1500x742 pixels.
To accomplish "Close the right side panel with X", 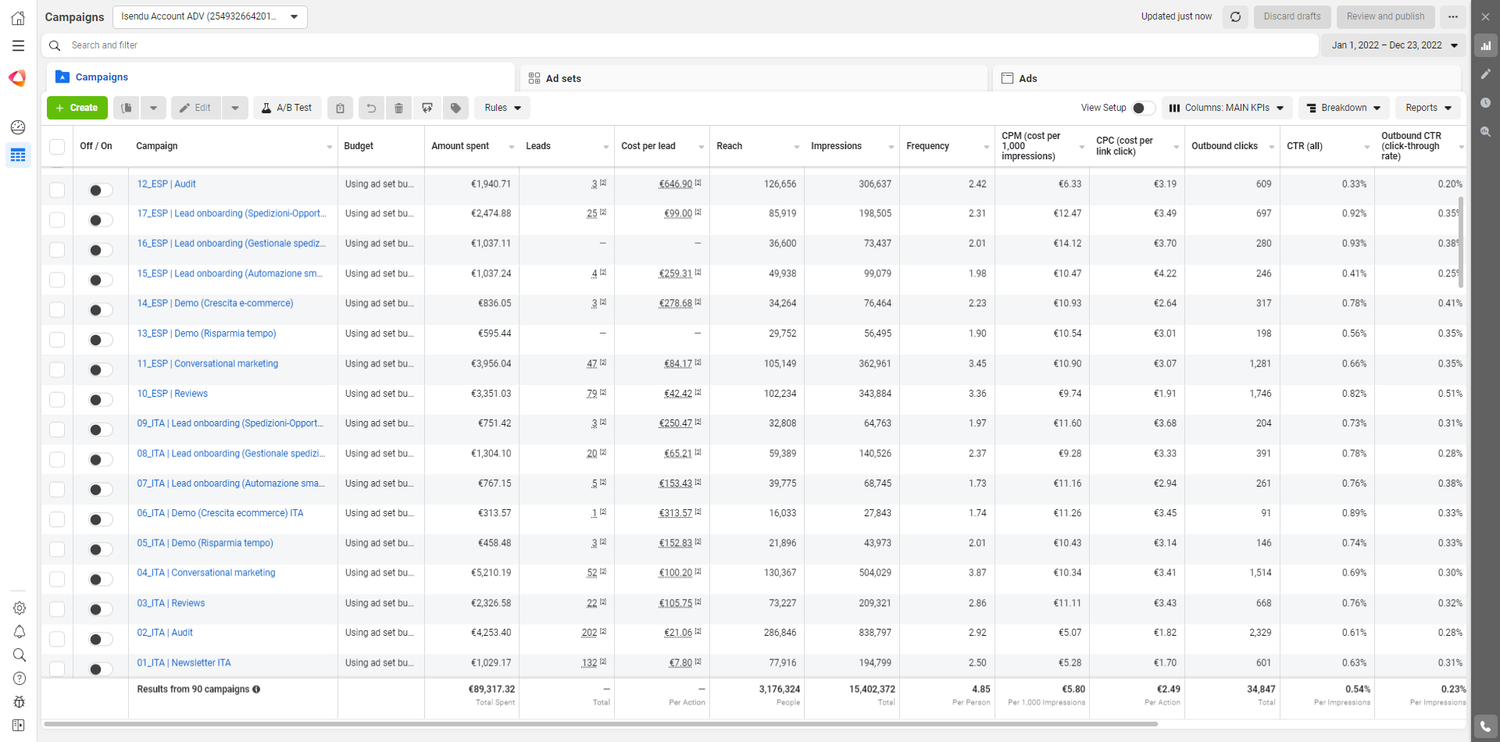I will [x=1485, y=17].
